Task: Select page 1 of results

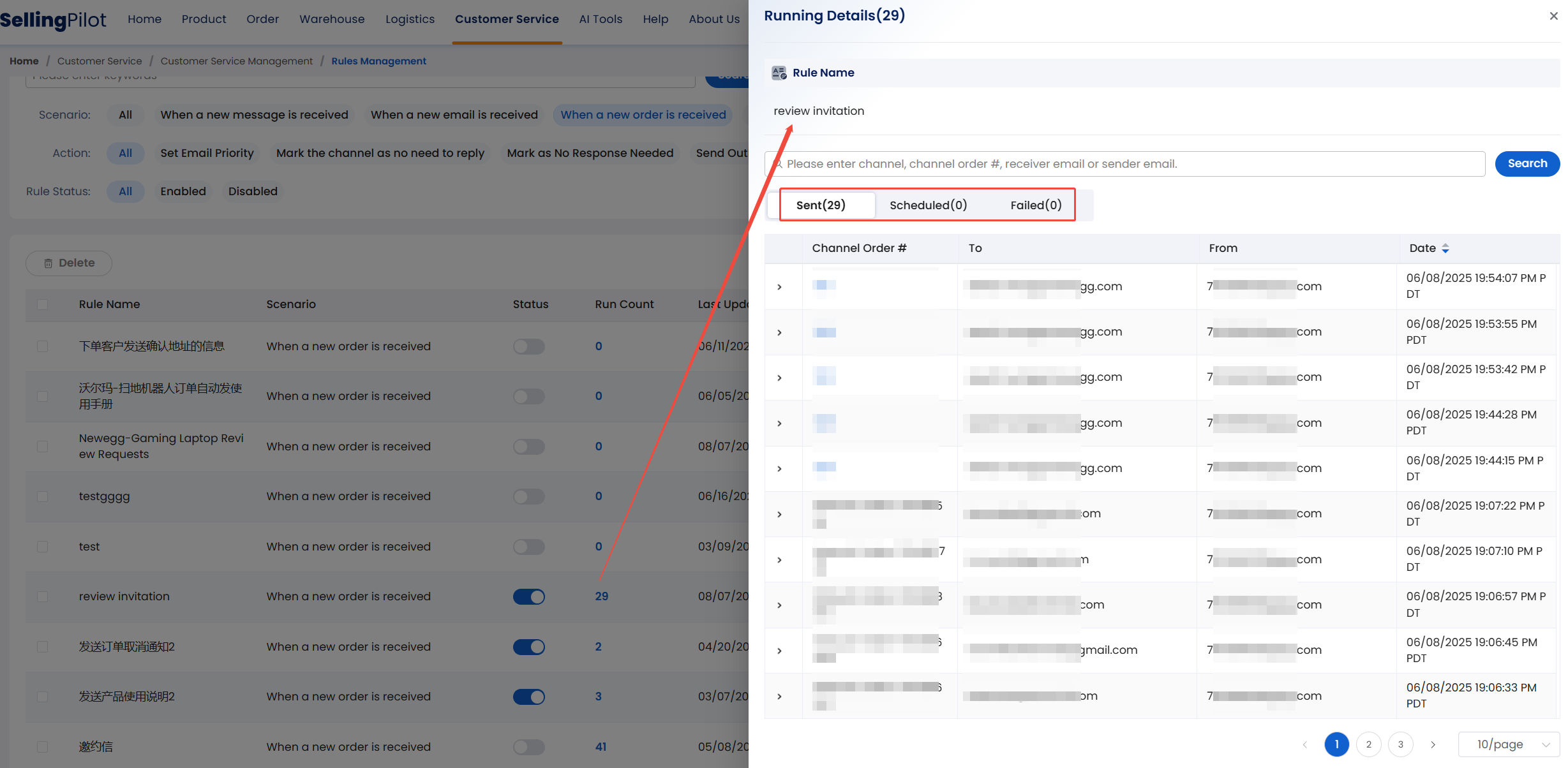Action: pyautogui.click(x=1336, y=744)
